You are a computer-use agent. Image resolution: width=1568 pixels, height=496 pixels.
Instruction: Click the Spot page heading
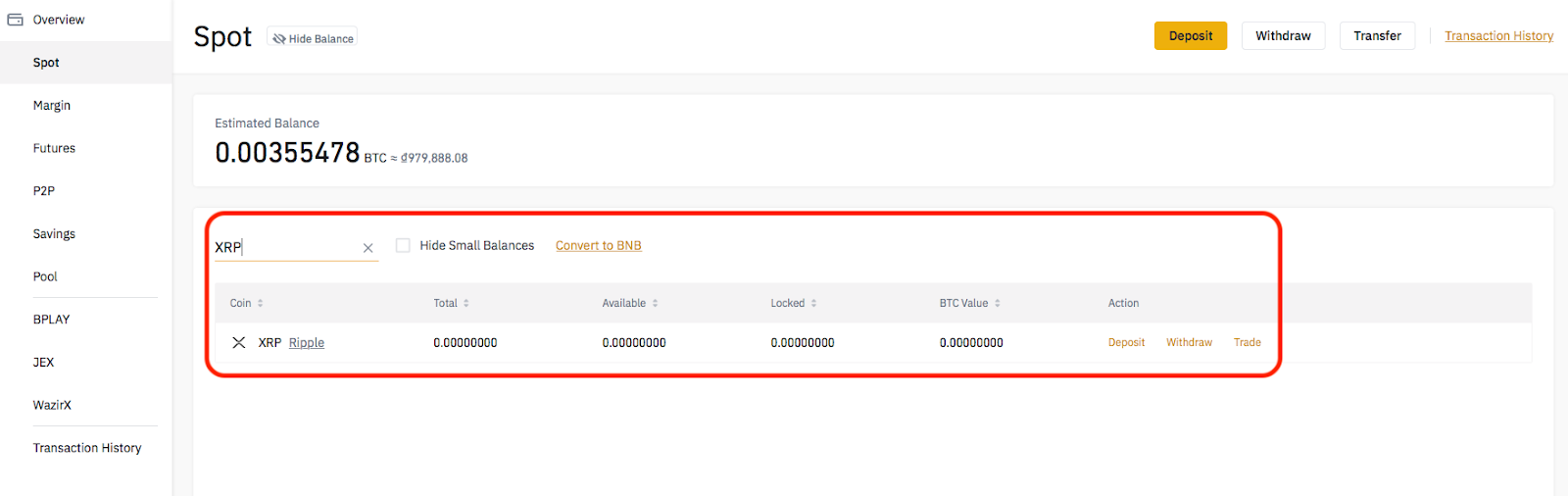(x=222, y=37)
